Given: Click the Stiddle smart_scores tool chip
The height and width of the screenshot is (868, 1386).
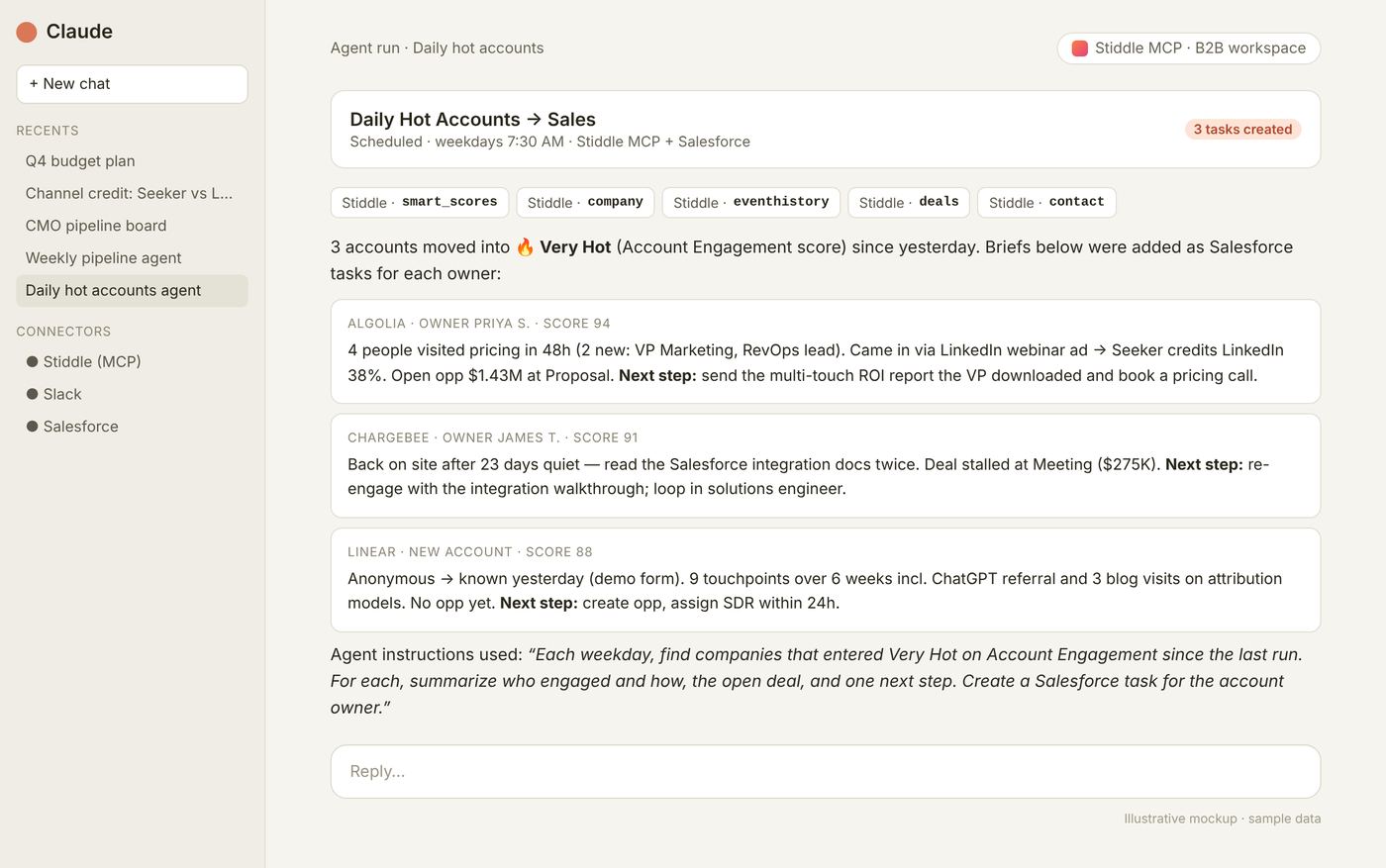Looking at the screenshot, I should pyautogui.click(x=420, y=202).
